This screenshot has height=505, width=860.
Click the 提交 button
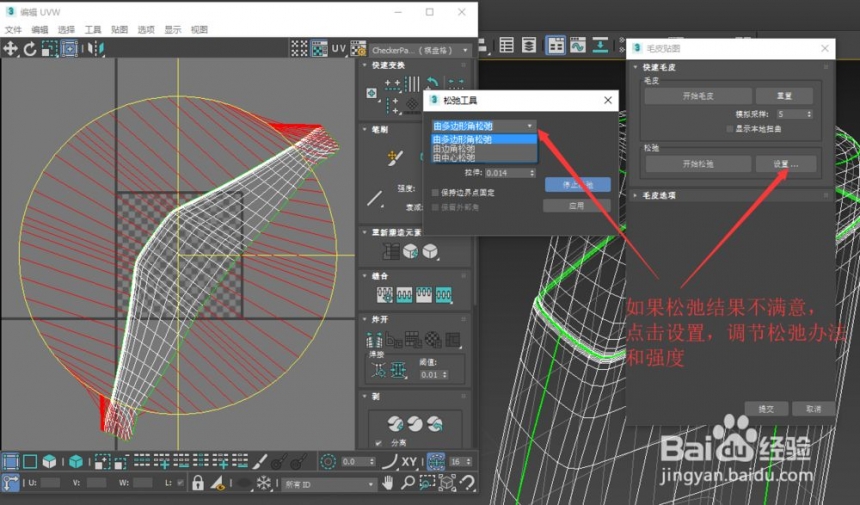pyautogui.click(x=766, y=409)
